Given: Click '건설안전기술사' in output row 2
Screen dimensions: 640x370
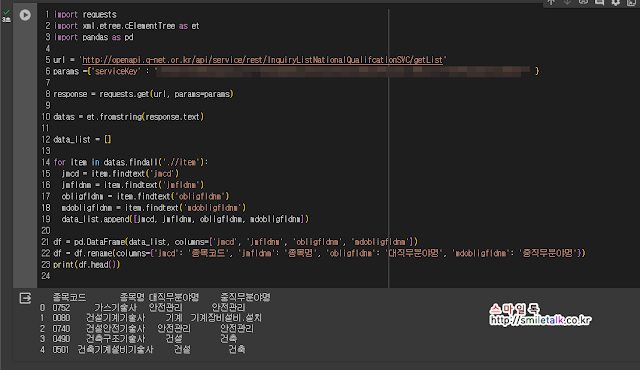Looking at the screenshot, I should [116, 329].
